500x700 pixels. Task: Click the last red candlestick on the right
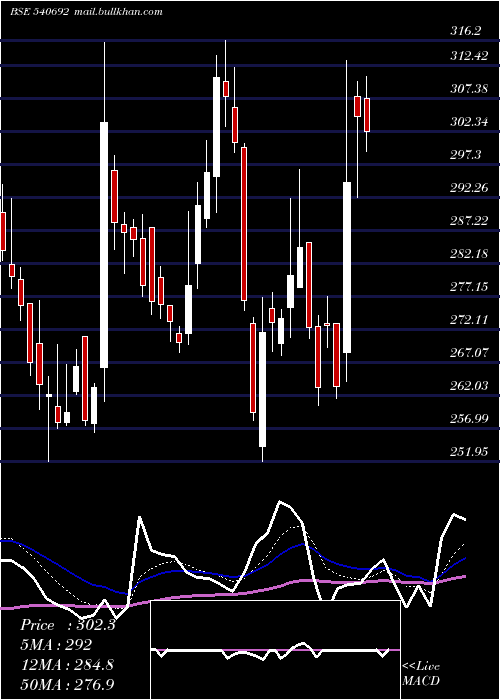tap(367, 115)
